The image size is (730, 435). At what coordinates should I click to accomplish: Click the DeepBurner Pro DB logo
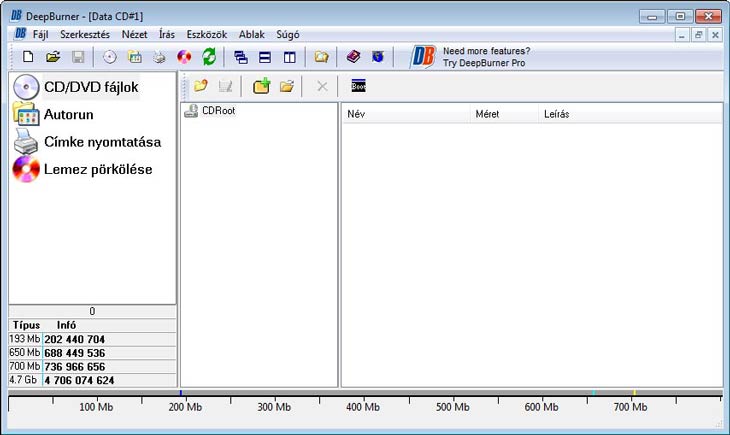pyautogui.click(x=423, y=57)
